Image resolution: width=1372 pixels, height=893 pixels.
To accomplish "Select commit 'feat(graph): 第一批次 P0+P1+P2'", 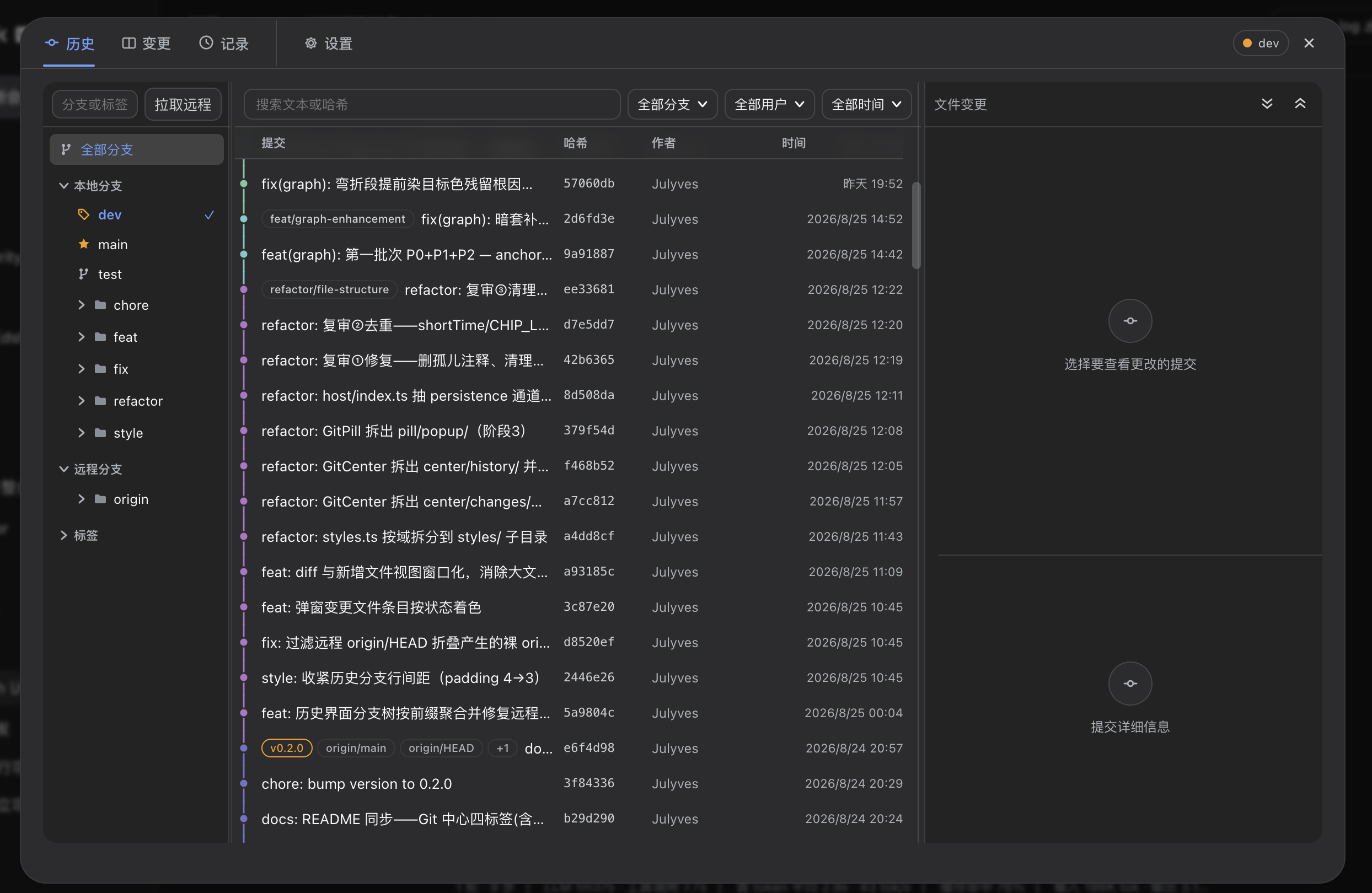I will pyautogui.click(x=406, y=254).
